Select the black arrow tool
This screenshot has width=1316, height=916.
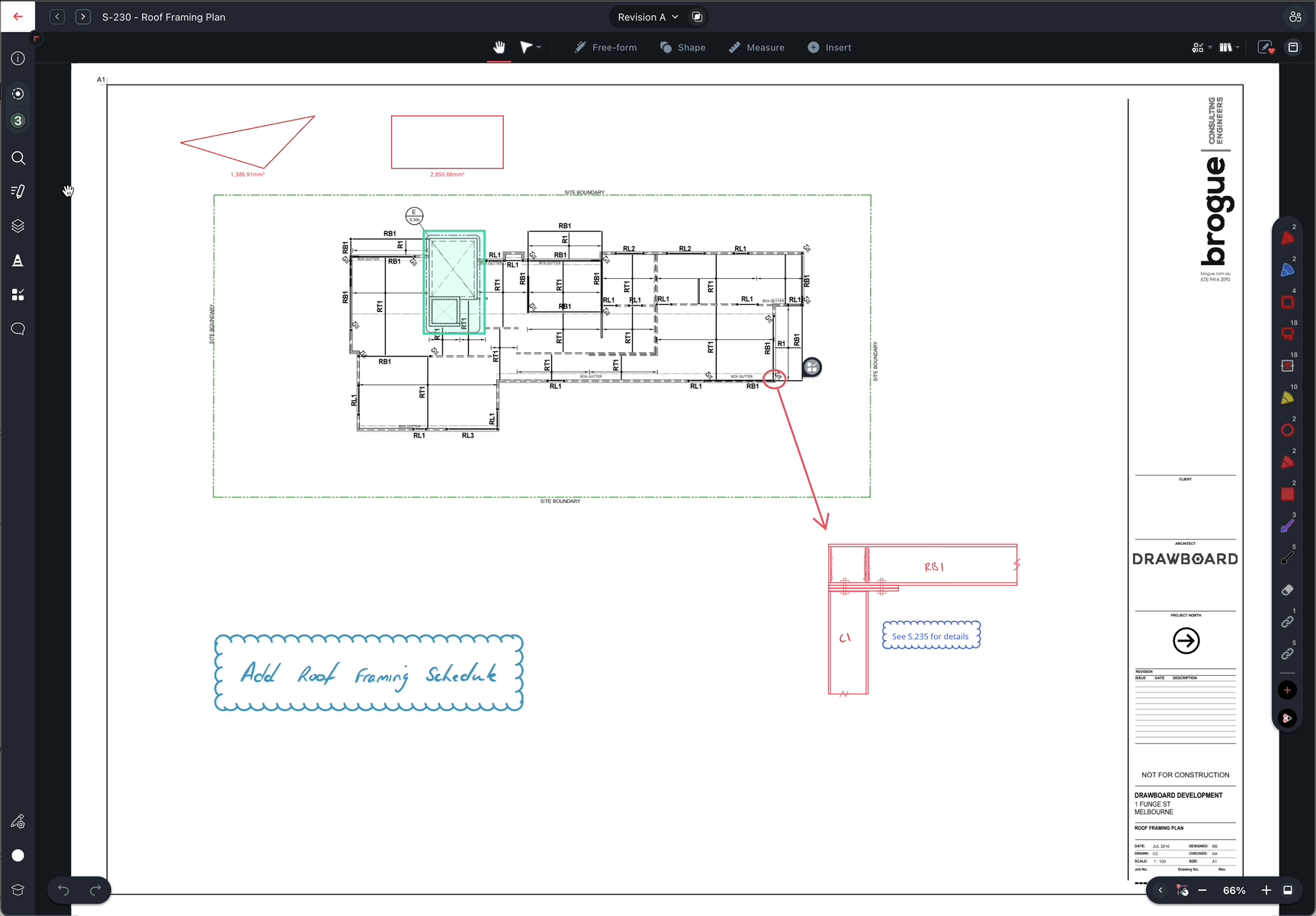point(1288,558)
